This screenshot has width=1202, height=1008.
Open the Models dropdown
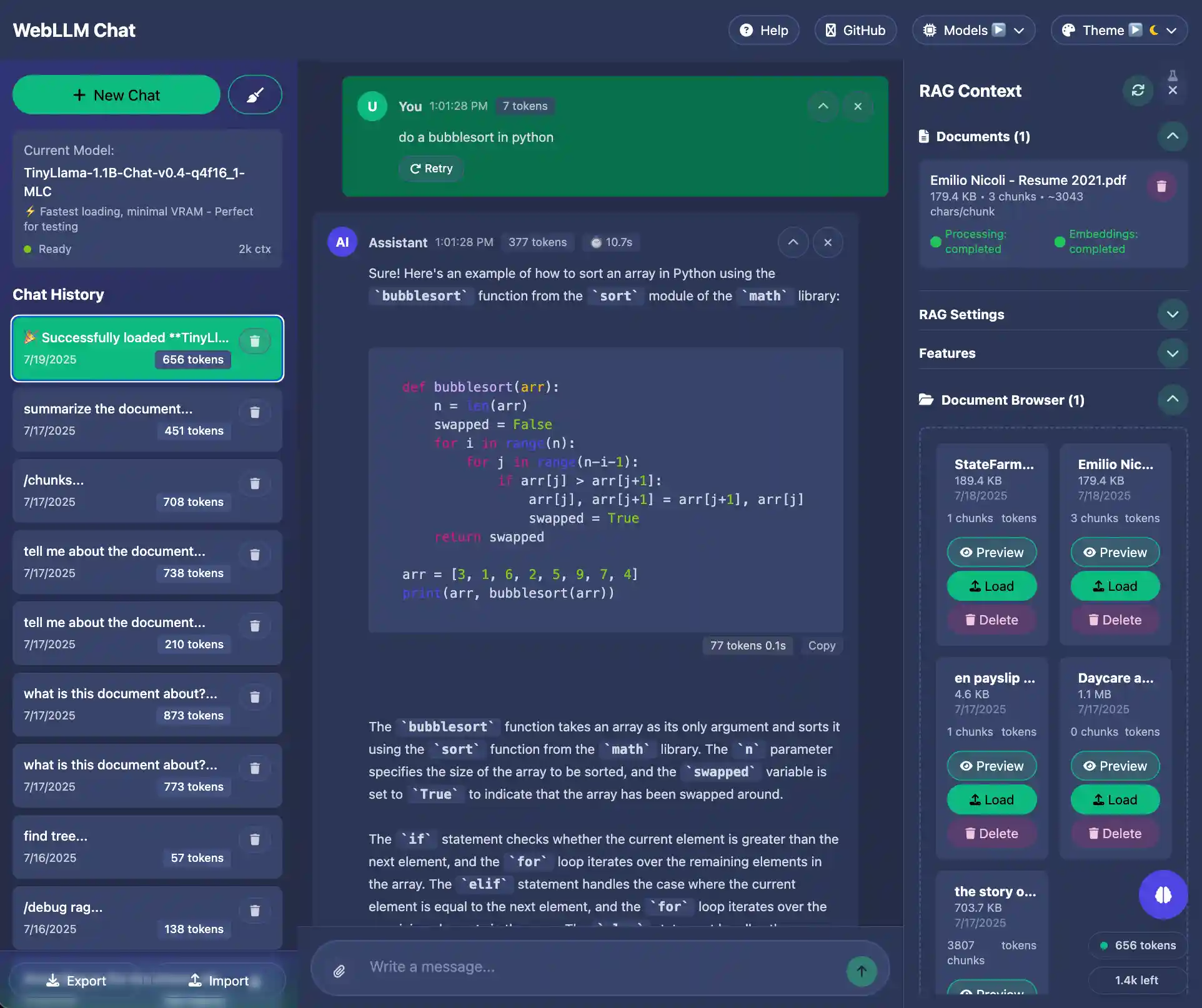[973, 29]
